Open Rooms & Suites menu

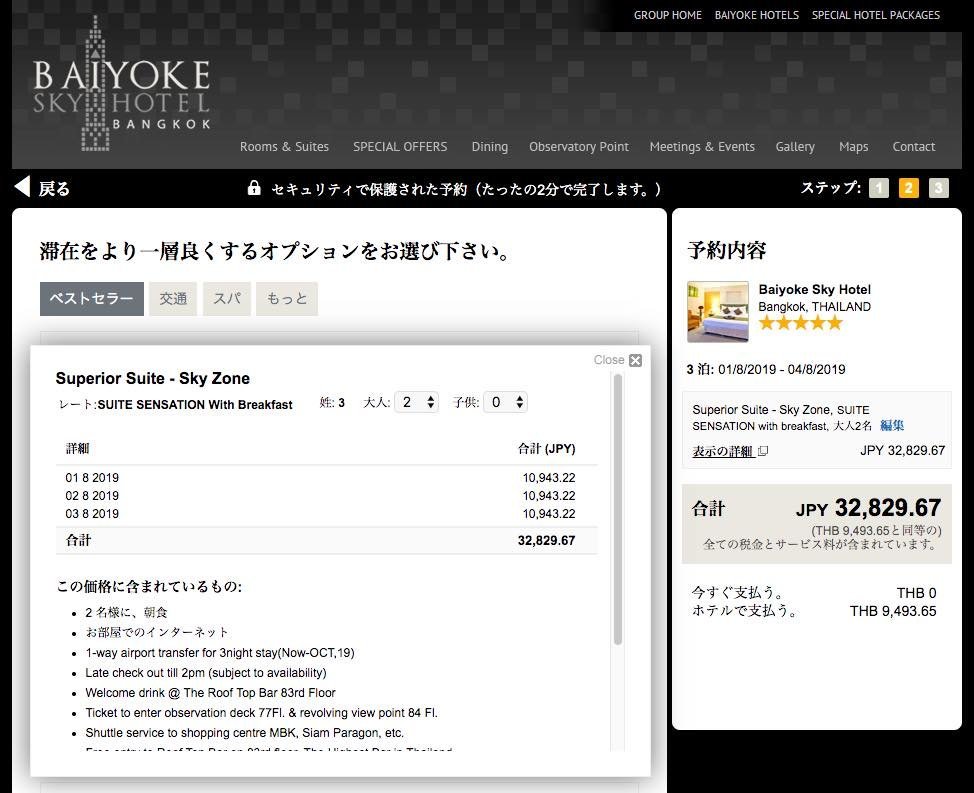(284, 147)
